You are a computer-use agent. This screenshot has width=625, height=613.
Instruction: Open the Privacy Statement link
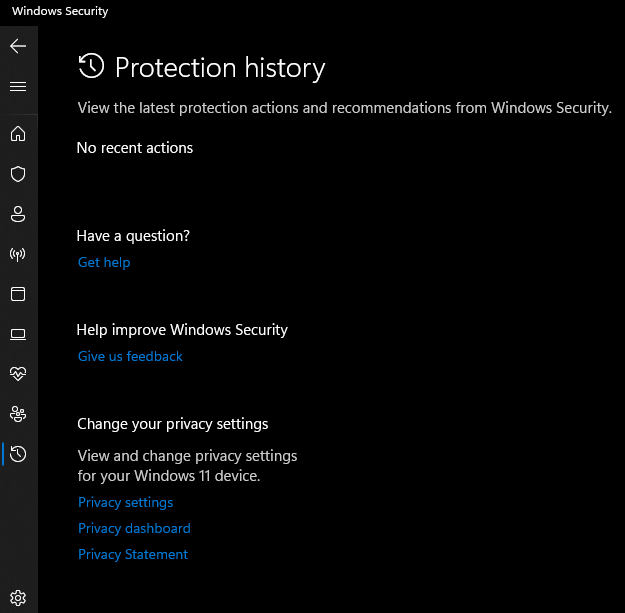click(133, 555)
